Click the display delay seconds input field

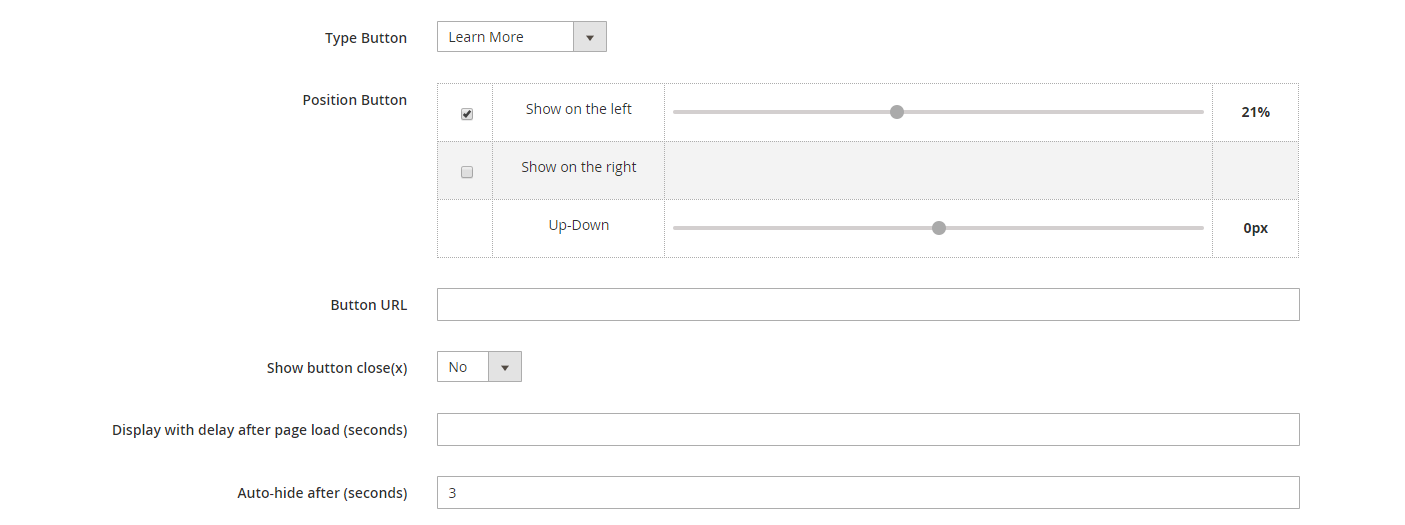point(867,430)
